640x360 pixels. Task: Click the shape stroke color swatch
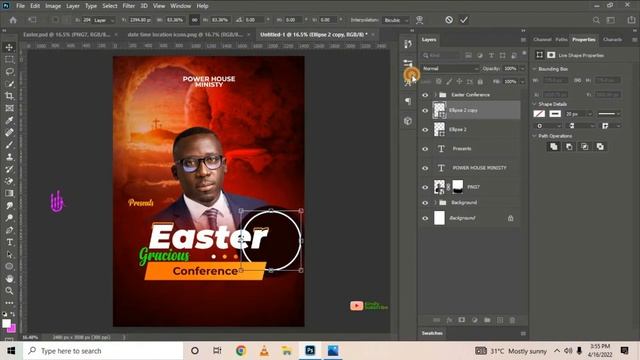tap(555, 114)
